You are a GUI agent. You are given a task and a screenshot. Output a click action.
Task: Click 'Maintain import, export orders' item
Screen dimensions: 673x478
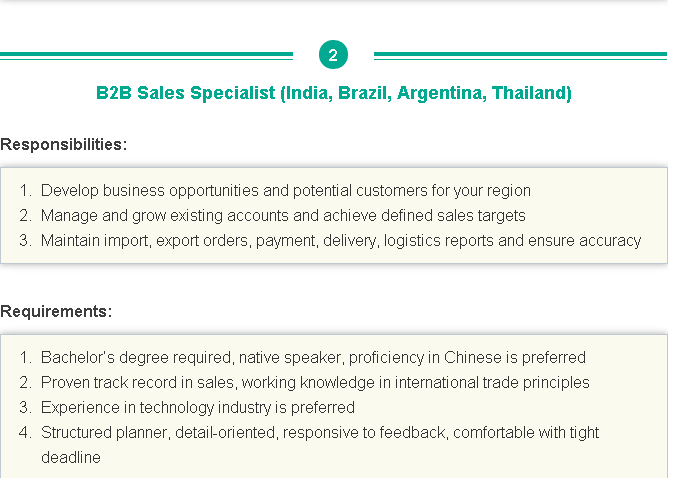click(341, 241)
